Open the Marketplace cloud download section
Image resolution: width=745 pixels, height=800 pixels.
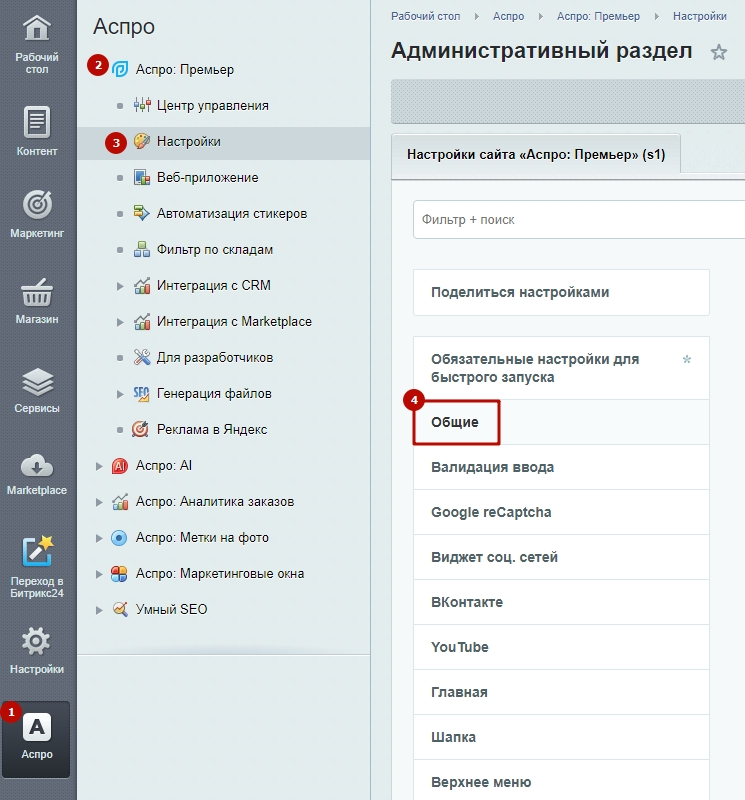(37, 474)
